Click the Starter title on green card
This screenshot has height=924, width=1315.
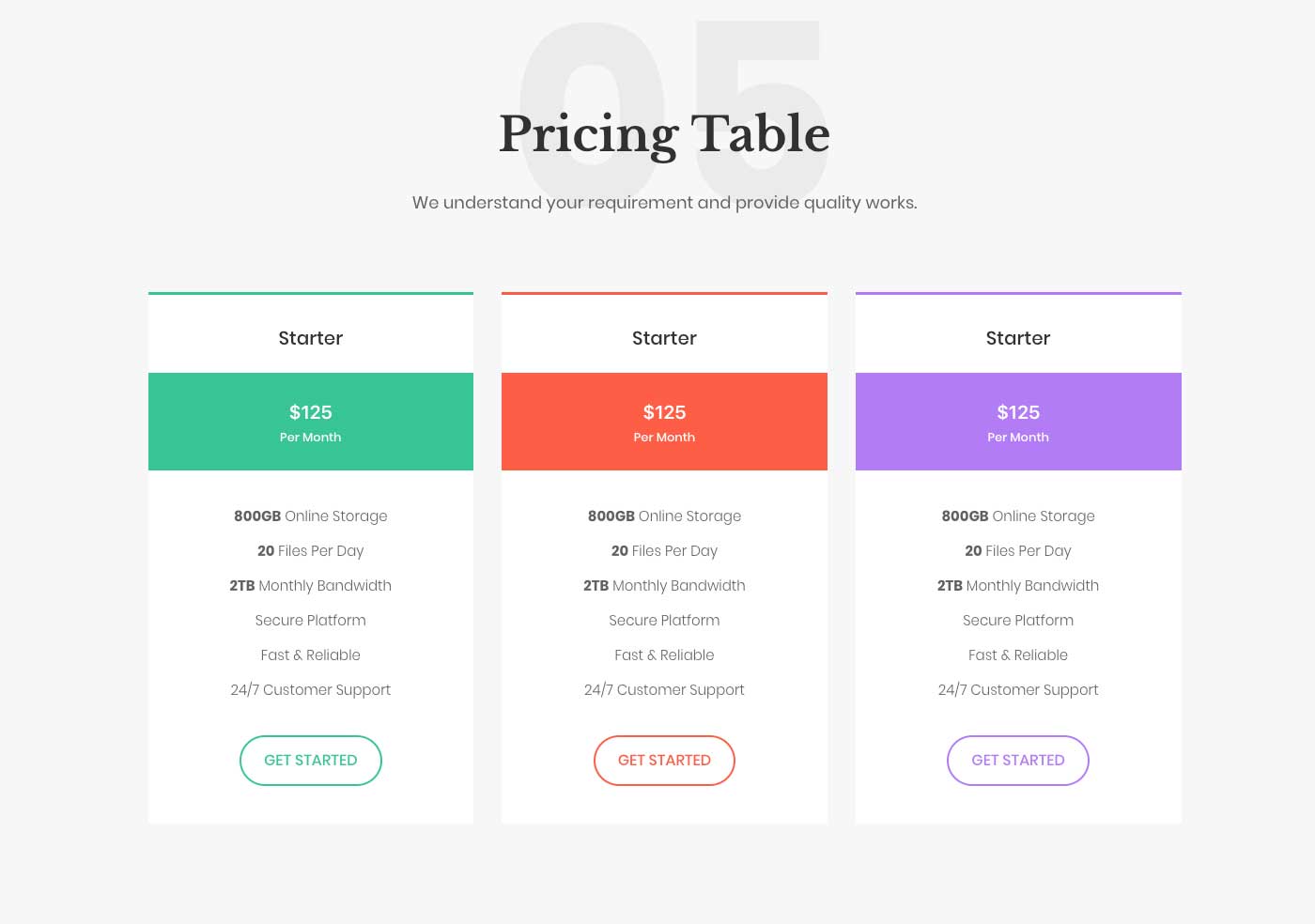coord(311,338)
